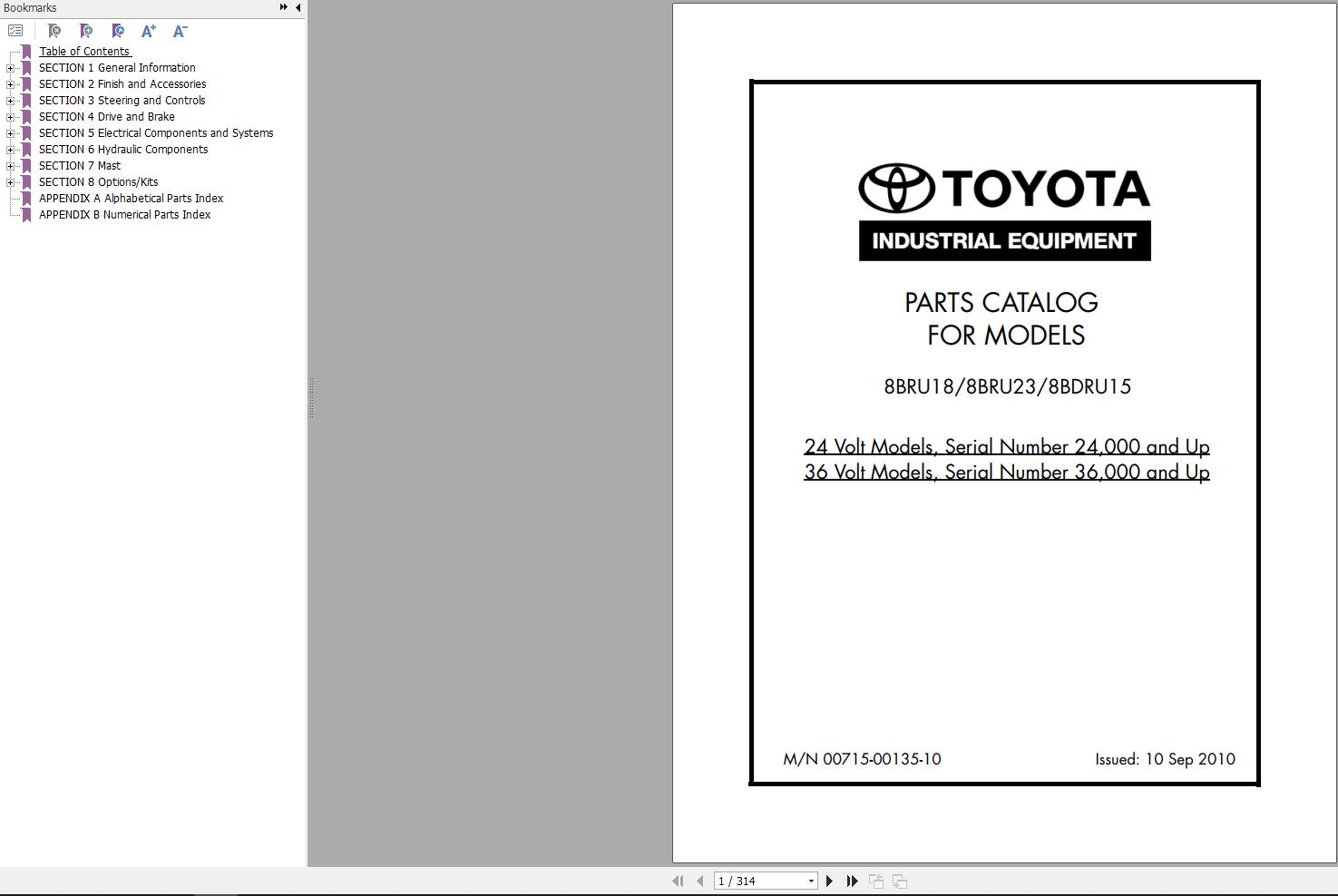Select SECTION 1 General Information bookmark
Image resolution: width=1338 pixels, height=896 pixels.
point(117,68)
